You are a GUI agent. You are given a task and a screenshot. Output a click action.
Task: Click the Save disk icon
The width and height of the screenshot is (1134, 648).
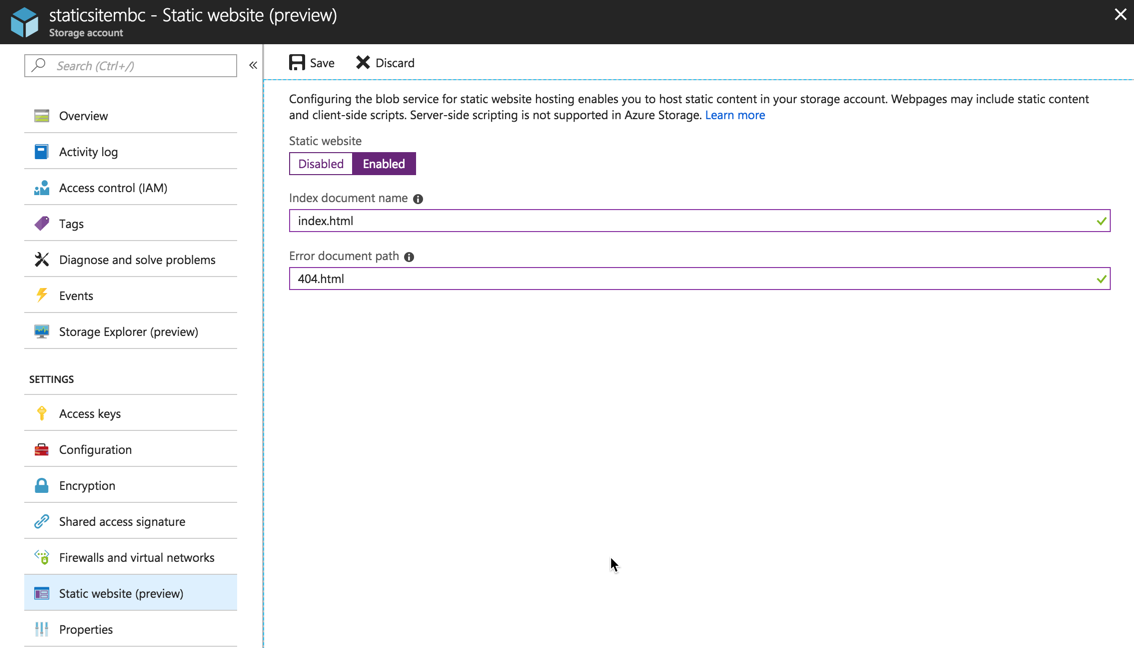(297, 62)
